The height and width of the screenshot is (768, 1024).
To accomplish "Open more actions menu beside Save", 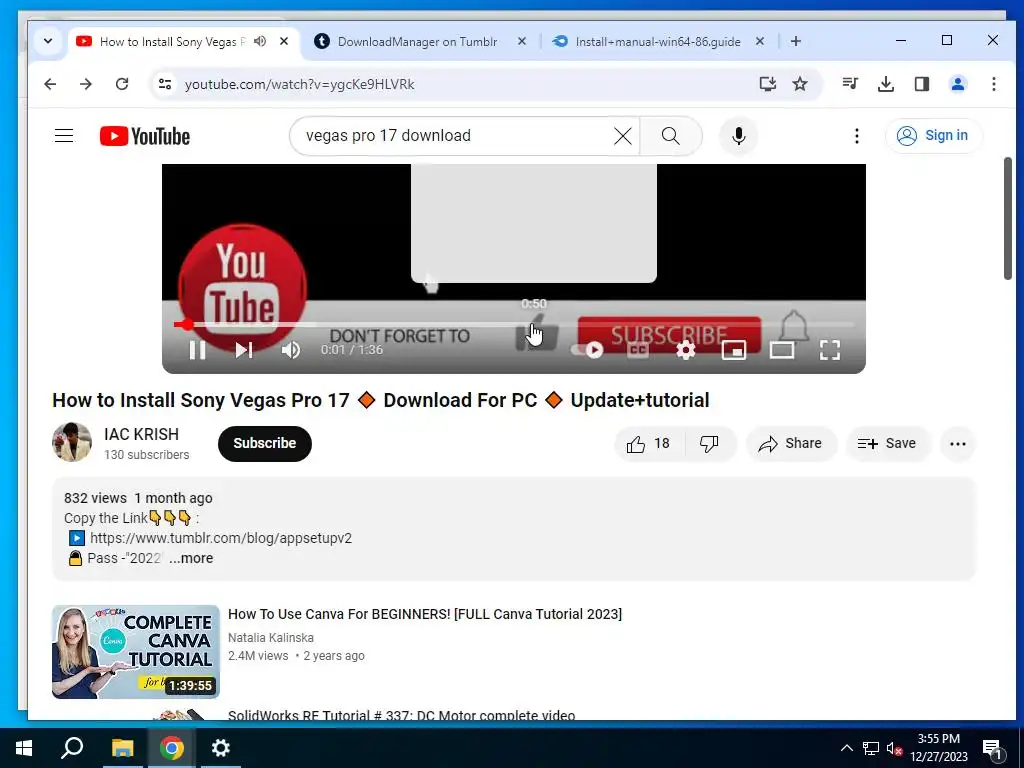I will click(x=957, y=444).
